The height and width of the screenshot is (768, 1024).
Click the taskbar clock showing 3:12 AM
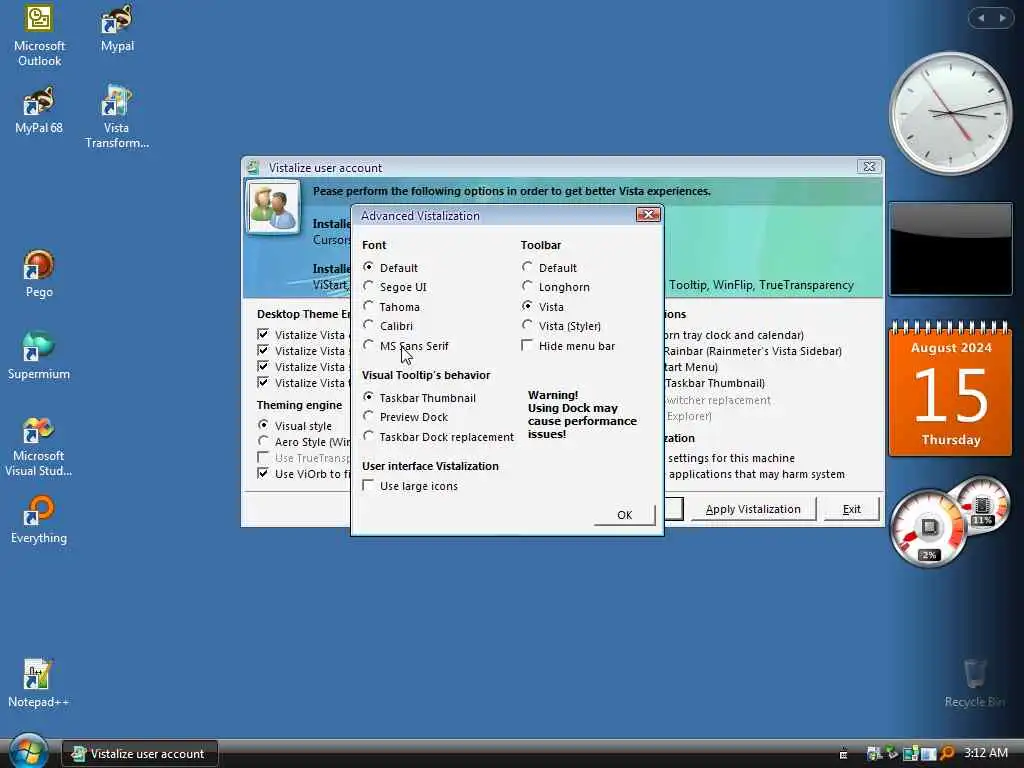(986, 752)
